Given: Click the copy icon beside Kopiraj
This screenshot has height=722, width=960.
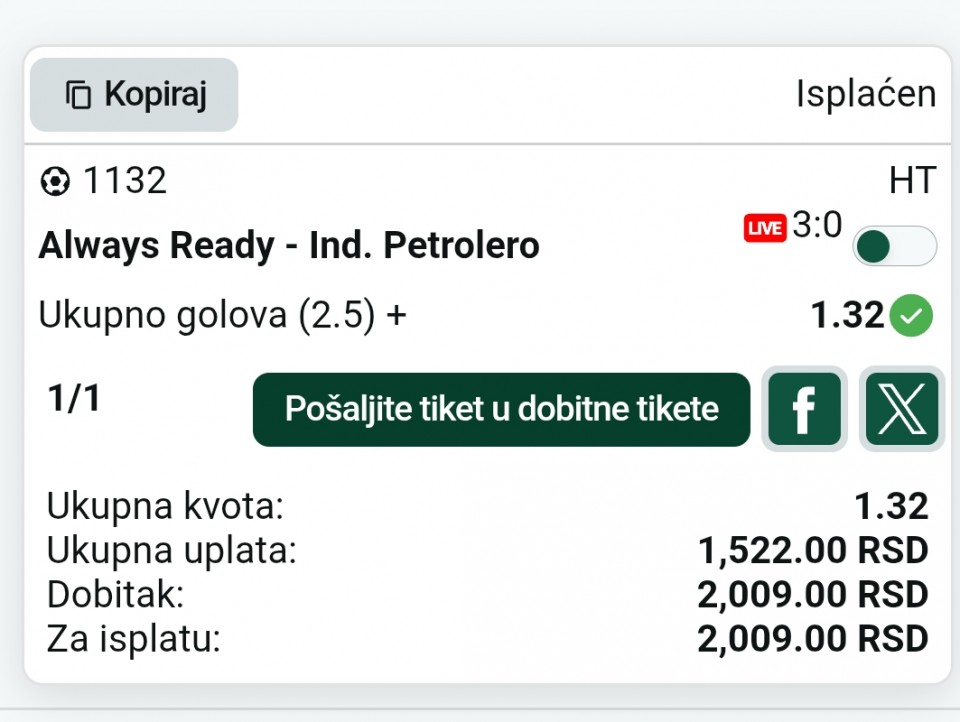Looking at the screenshot, I should pyautogui.click(x=78, y=95).
